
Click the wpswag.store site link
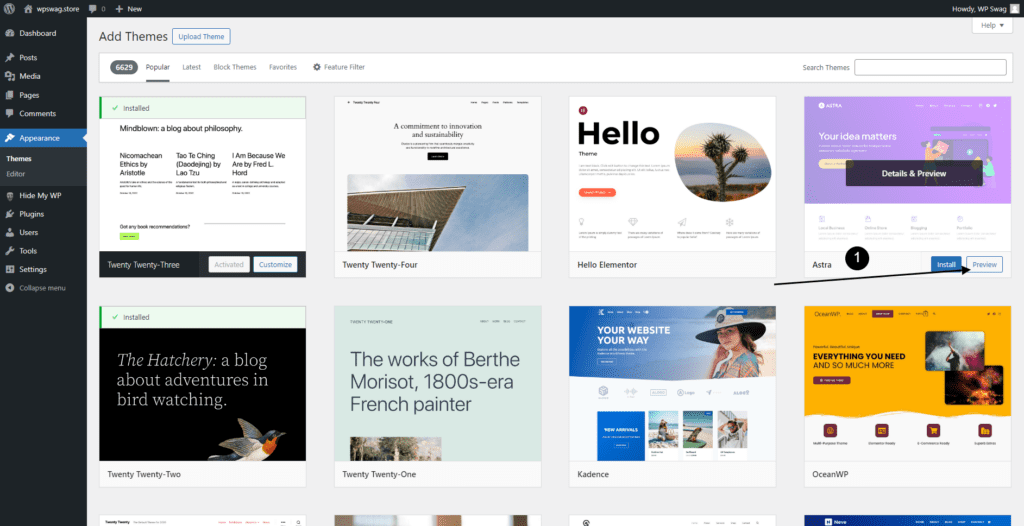[59, 8]
